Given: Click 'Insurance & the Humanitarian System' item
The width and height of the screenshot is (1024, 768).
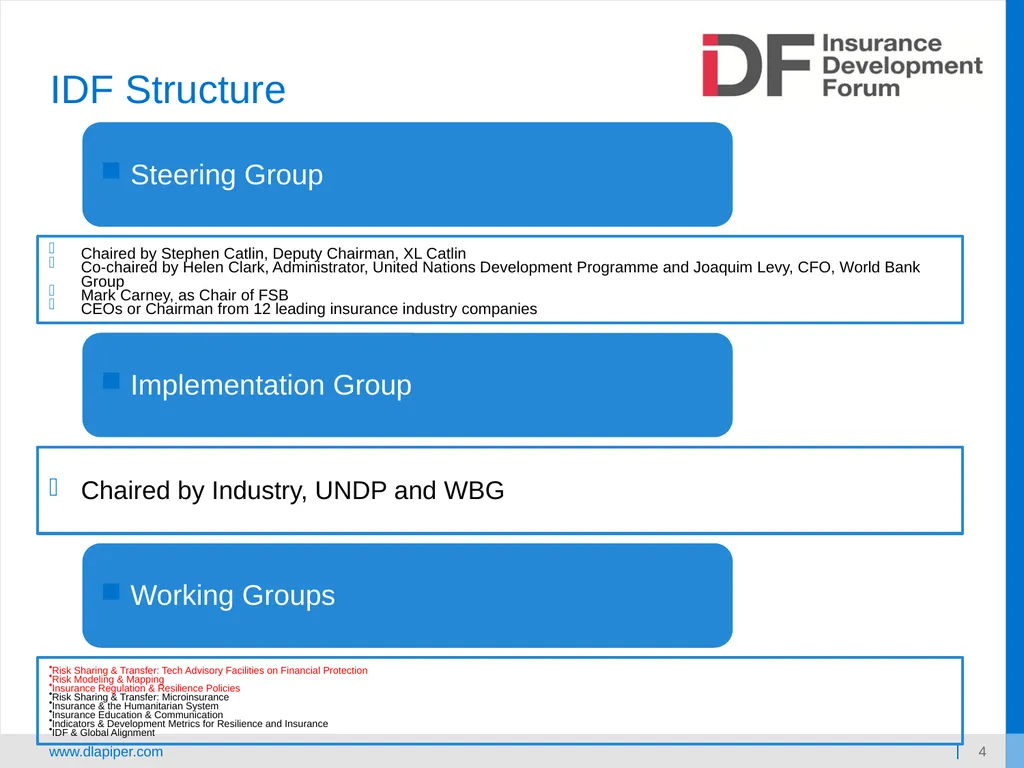Looking at the screenshot, I should (x=135, y=706).
